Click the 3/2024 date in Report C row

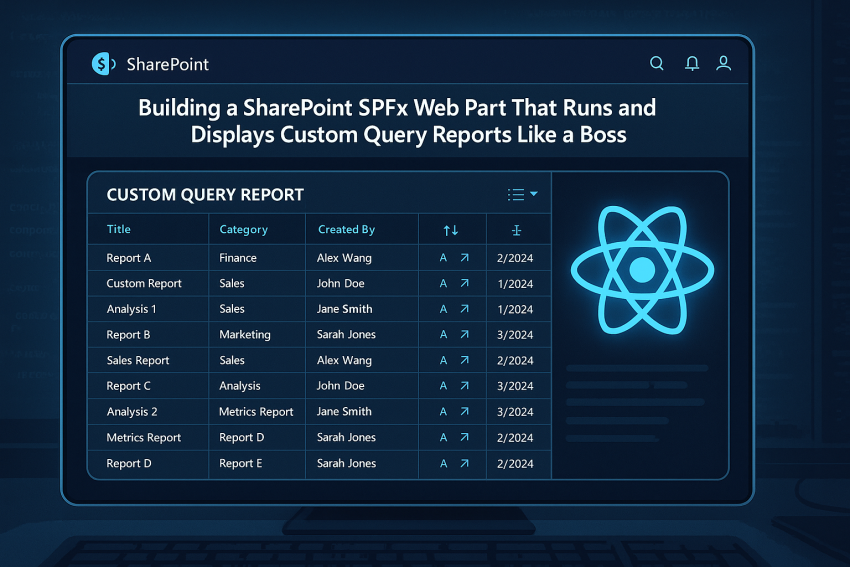(x=515, y=386)
